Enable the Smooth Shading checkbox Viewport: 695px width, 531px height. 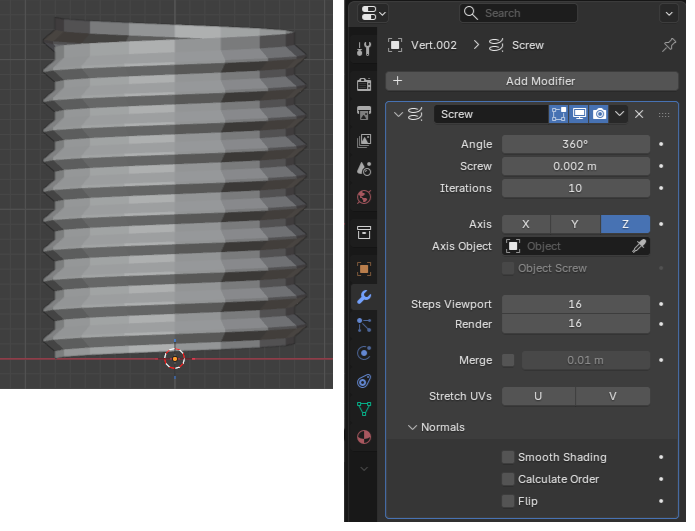pos(508,457)
